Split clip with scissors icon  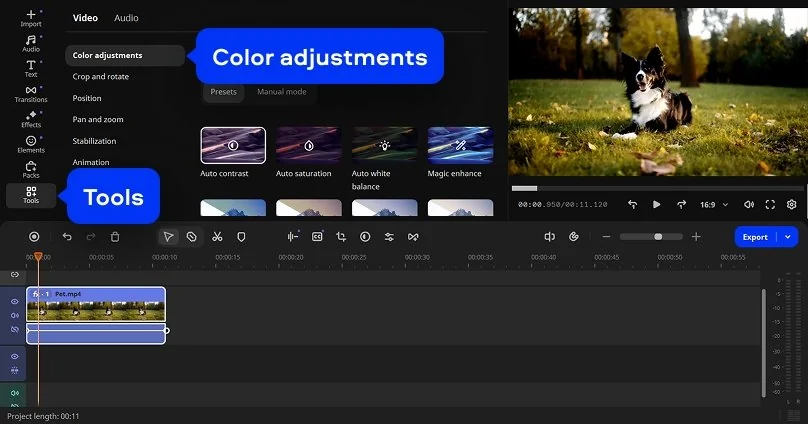point(217,236)
